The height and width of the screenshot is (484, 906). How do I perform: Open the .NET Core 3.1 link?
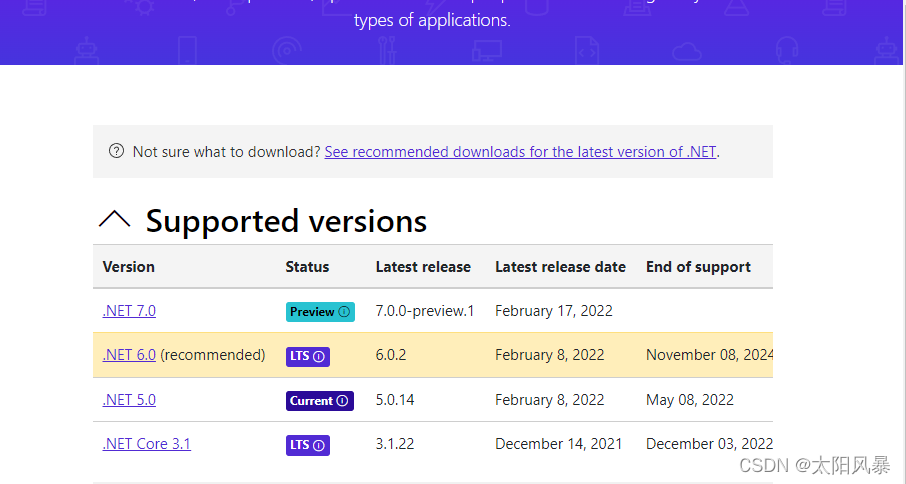pyautogui.click(x=146, y=444)
